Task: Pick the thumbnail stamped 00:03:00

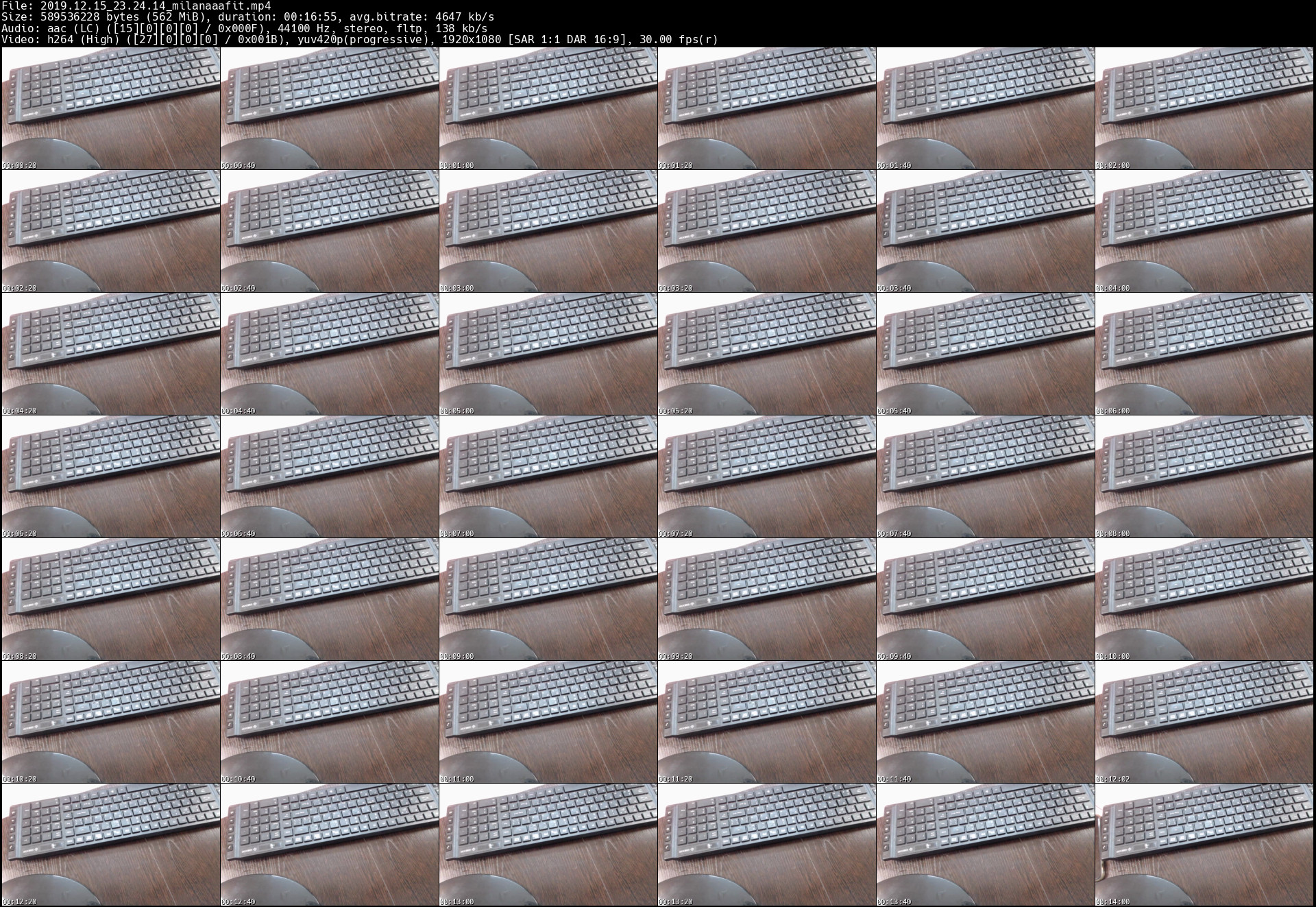Action: pos(548,231)
